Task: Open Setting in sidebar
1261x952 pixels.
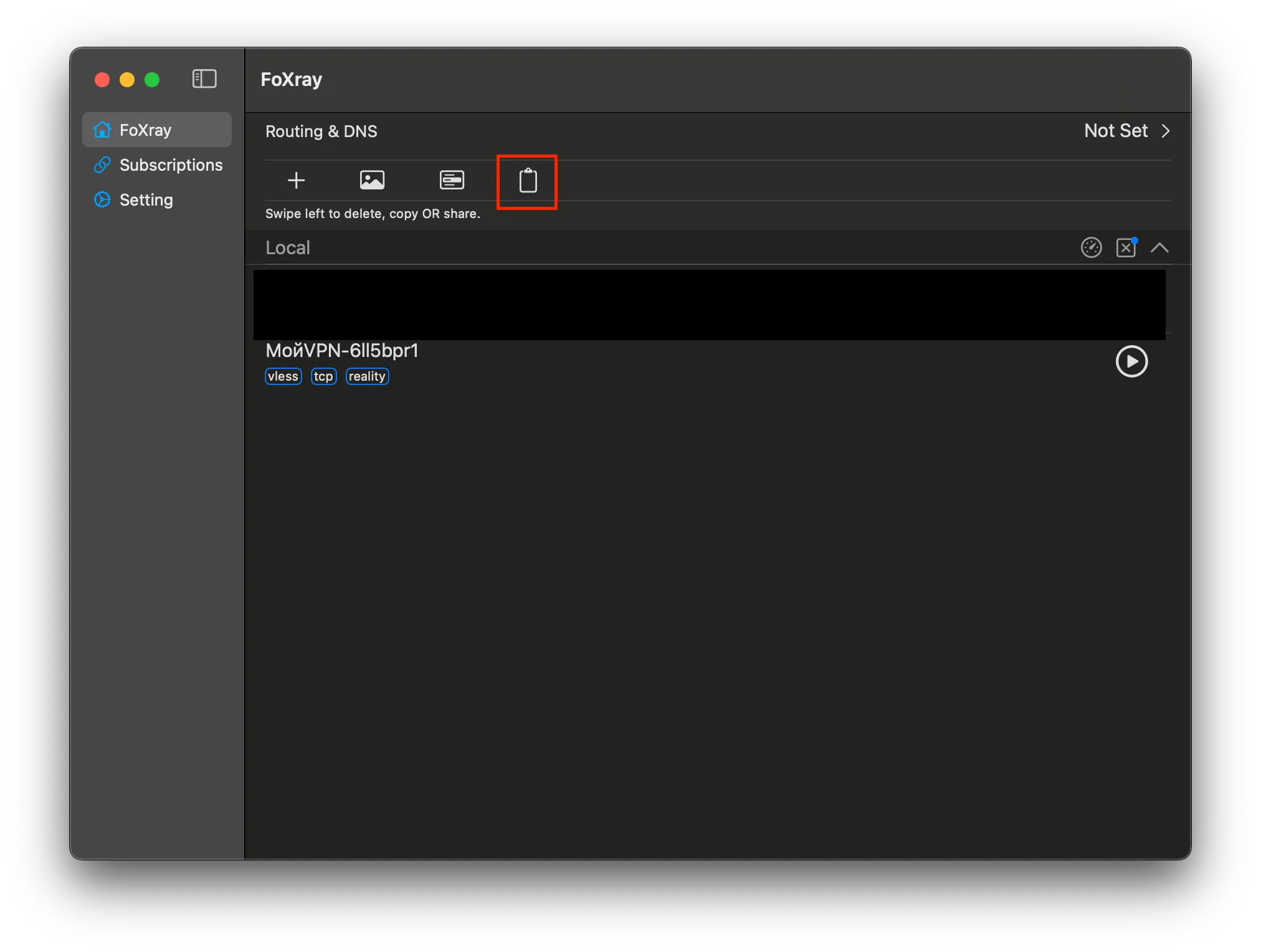Action: 157,199
